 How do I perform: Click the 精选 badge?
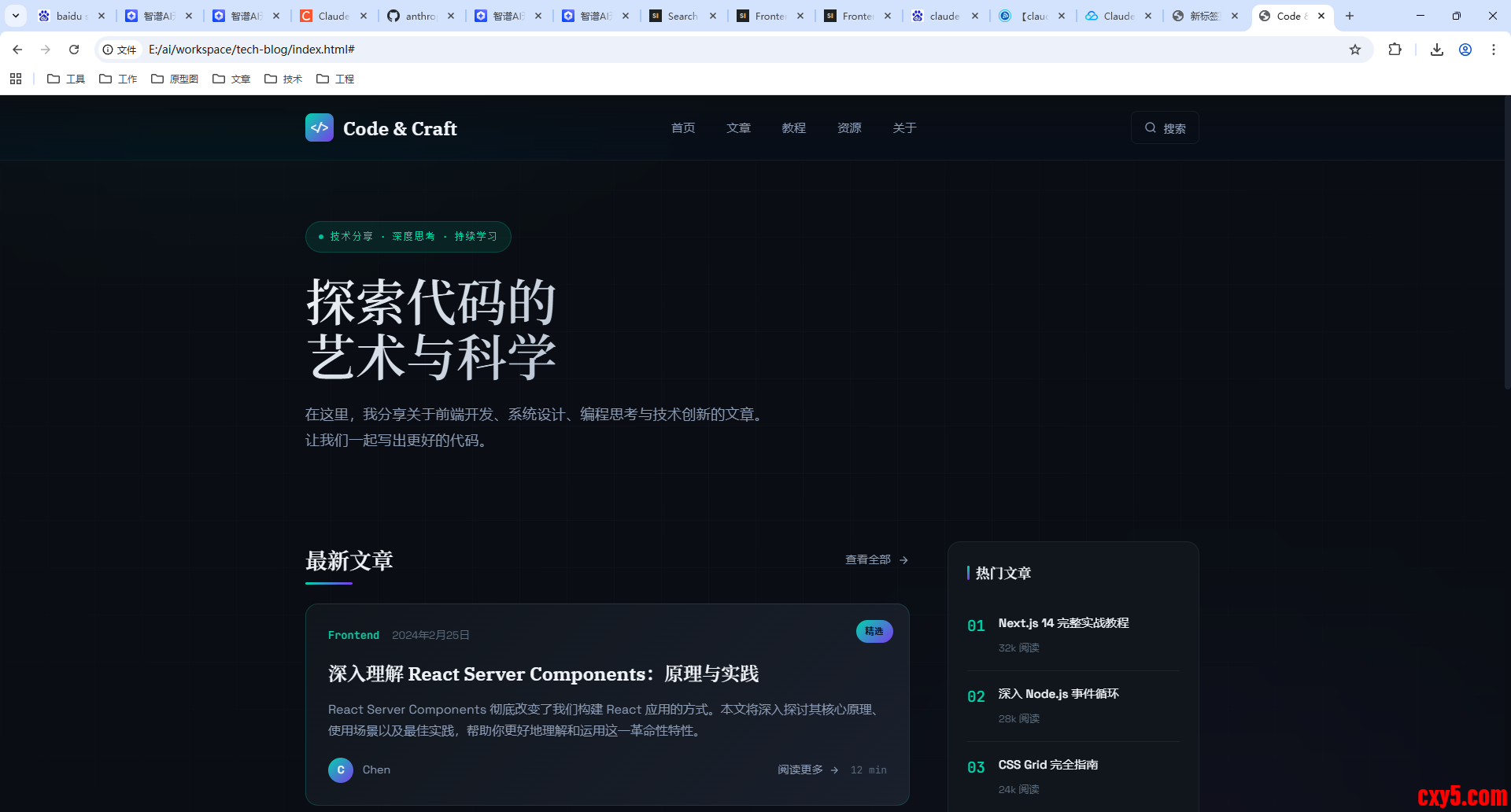click(x=874, y=631)
